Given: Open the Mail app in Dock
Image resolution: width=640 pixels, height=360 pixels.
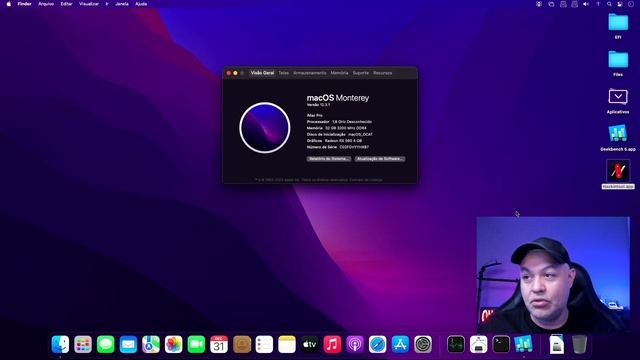Looking at the screenshot, I should tap(128, 344).
